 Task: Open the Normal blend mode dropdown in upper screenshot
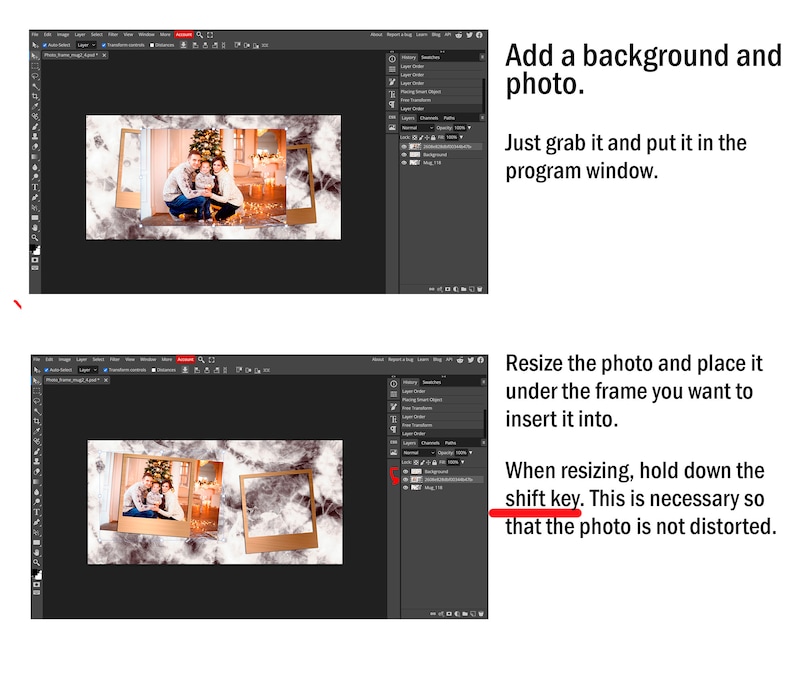pos(417,128)
